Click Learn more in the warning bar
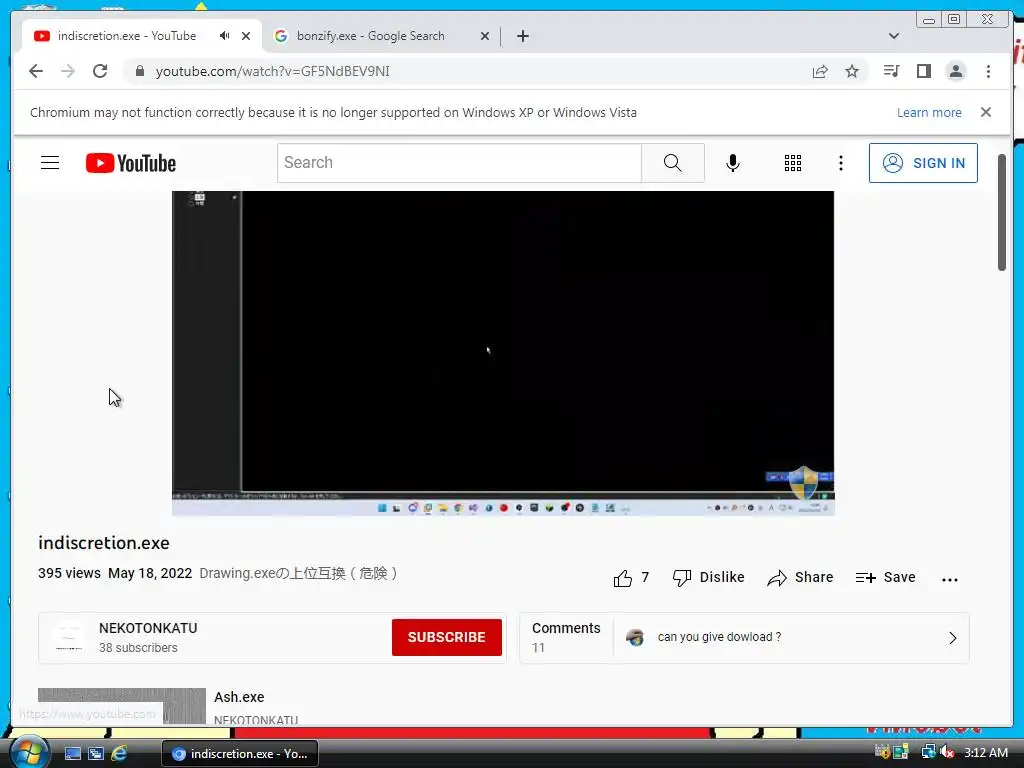The image size is (1024, 768). coord(929,112)
